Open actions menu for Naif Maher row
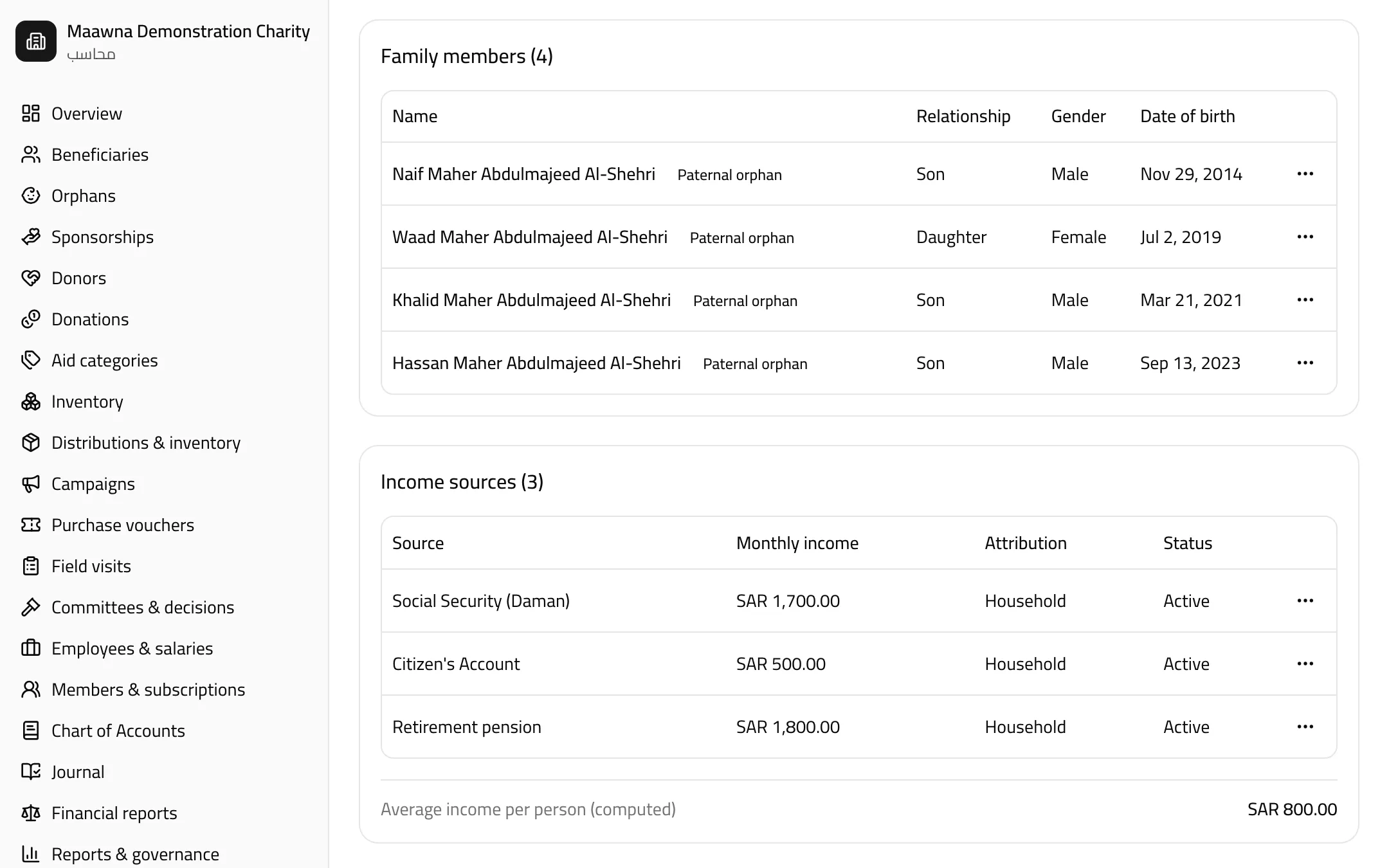Screen dimensions: 1389x868 [x=1305, y=174]
